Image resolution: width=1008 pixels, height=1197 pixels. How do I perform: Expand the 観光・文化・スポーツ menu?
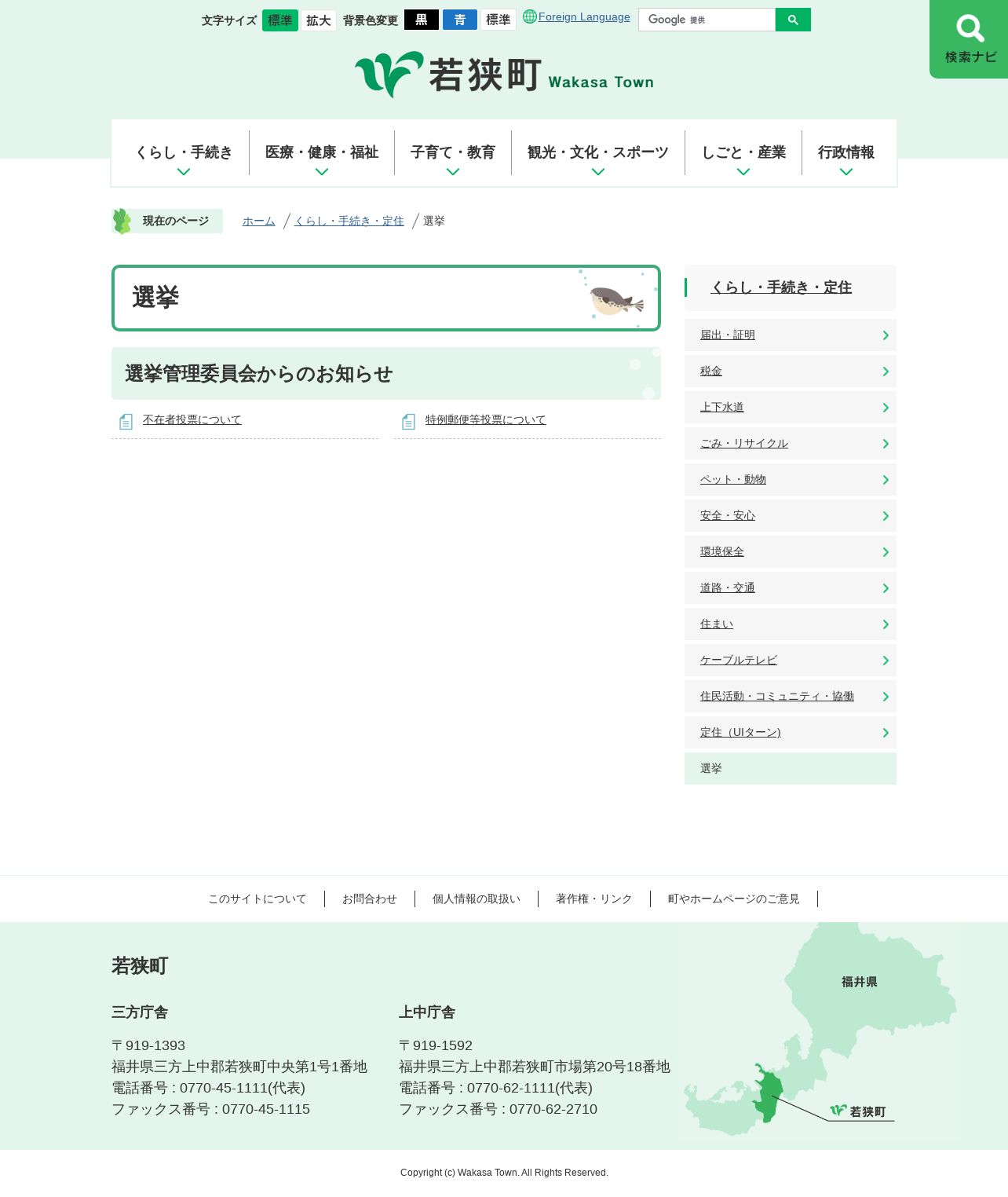tap(598, 154)
